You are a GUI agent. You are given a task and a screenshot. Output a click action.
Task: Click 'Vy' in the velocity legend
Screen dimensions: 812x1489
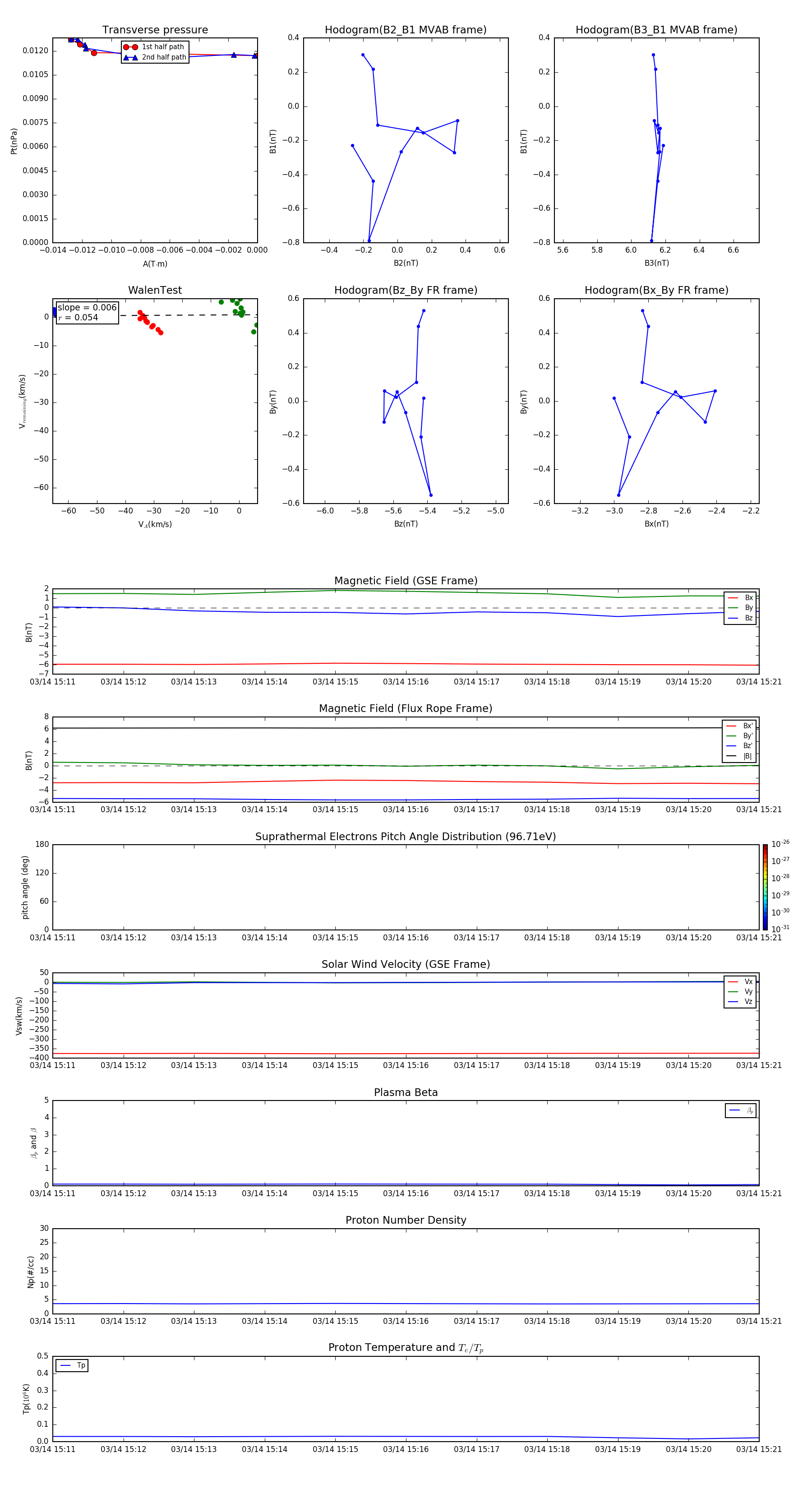[x=741, y=991]
